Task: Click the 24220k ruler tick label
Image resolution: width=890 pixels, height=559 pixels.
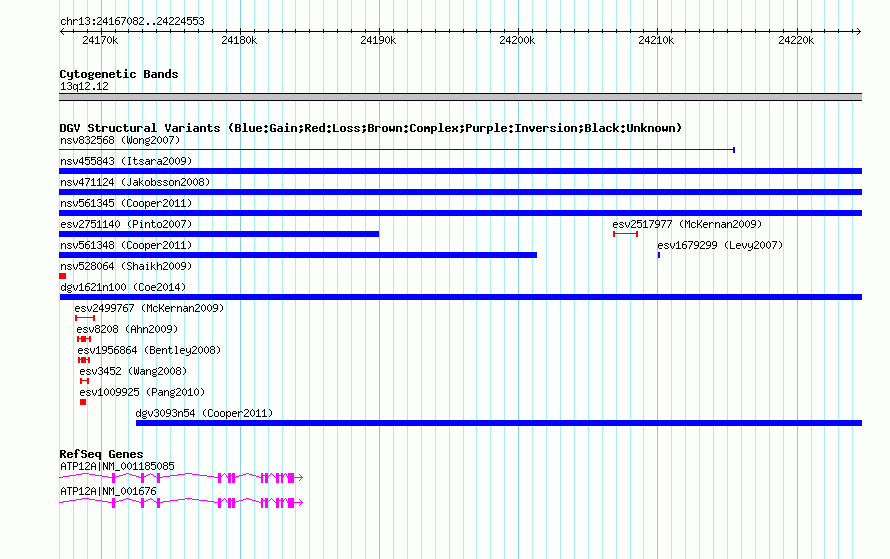Action: [x=796, y=40]
